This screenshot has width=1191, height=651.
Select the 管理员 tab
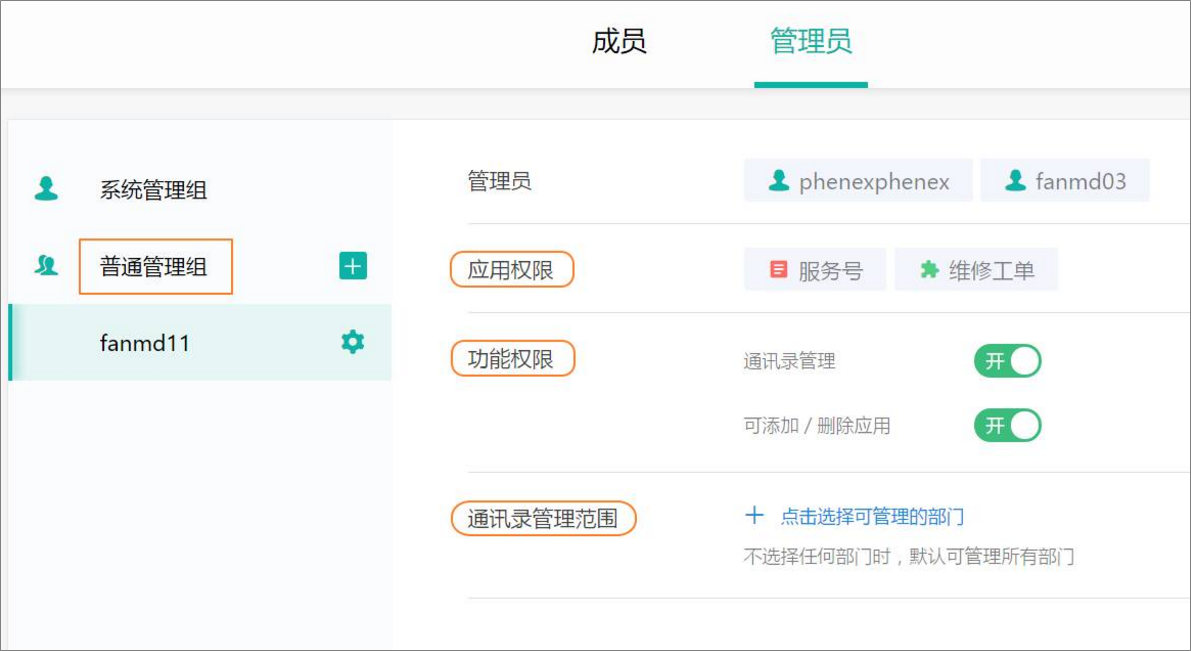[x=810, y=42]
